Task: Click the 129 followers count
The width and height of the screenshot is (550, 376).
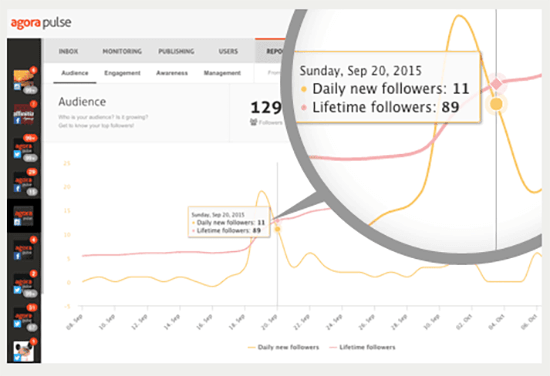Action: click(266, 108)
